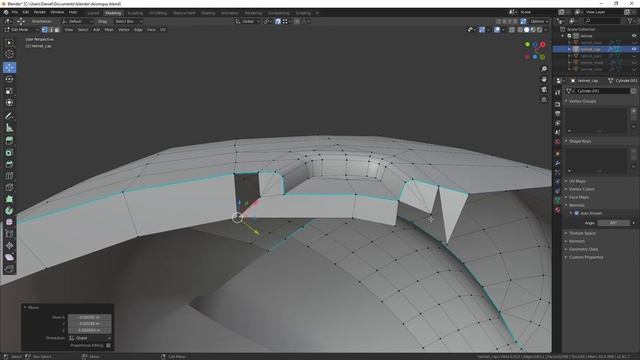Image resolution: width=640 pixels, height=360 pixels.
Task: Hide the selected helmet_cap object
Action: tap(634, 49)
